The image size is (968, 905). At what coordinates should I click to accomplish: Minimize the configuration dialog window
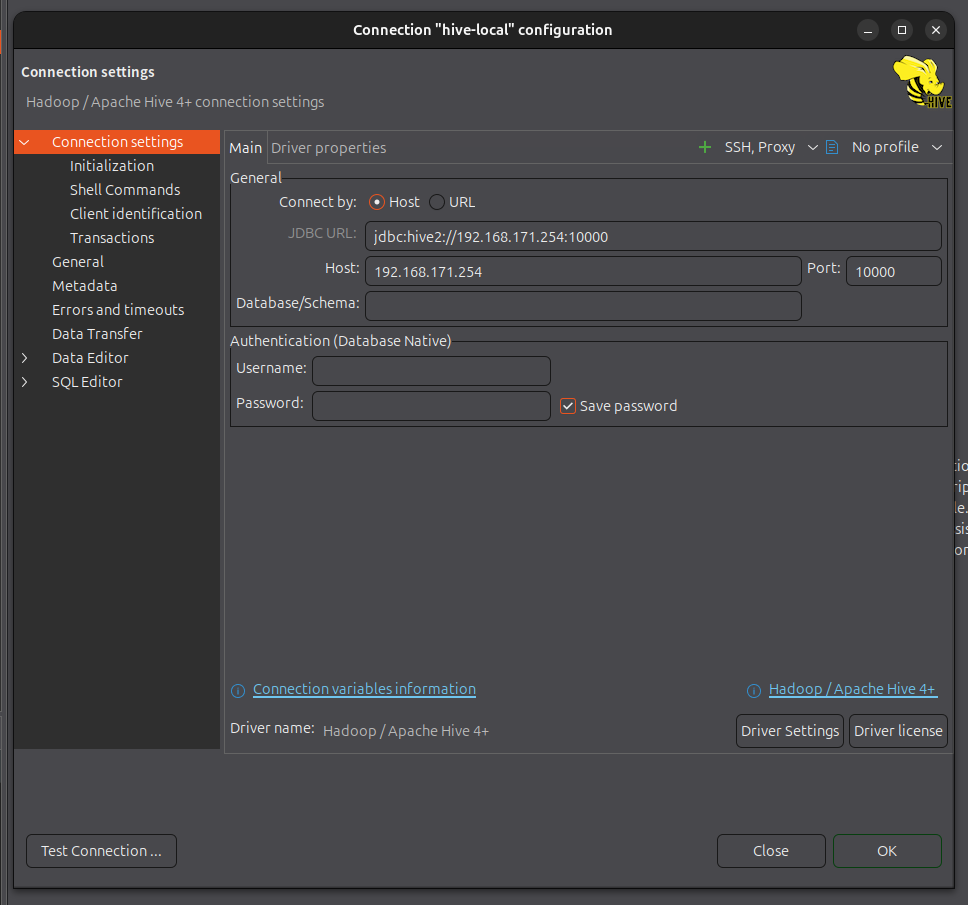click(868, 30)
